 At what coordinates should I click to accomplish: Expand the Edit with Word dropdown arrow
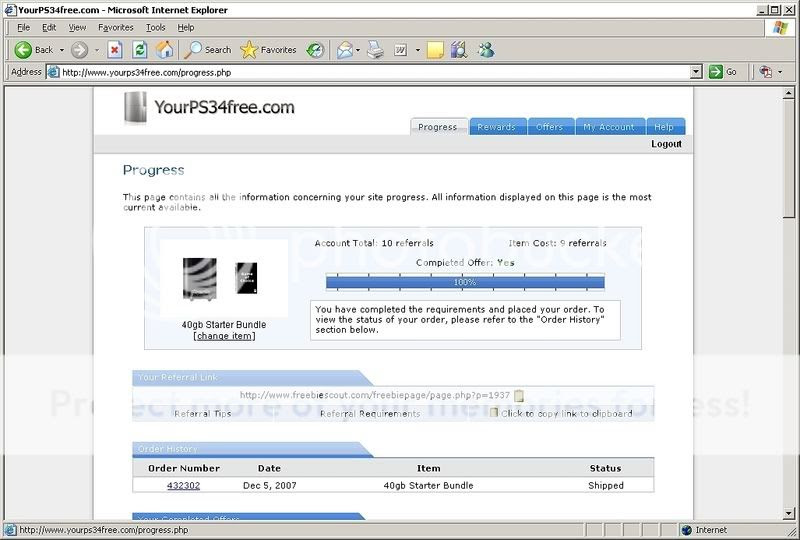(418, 50)
